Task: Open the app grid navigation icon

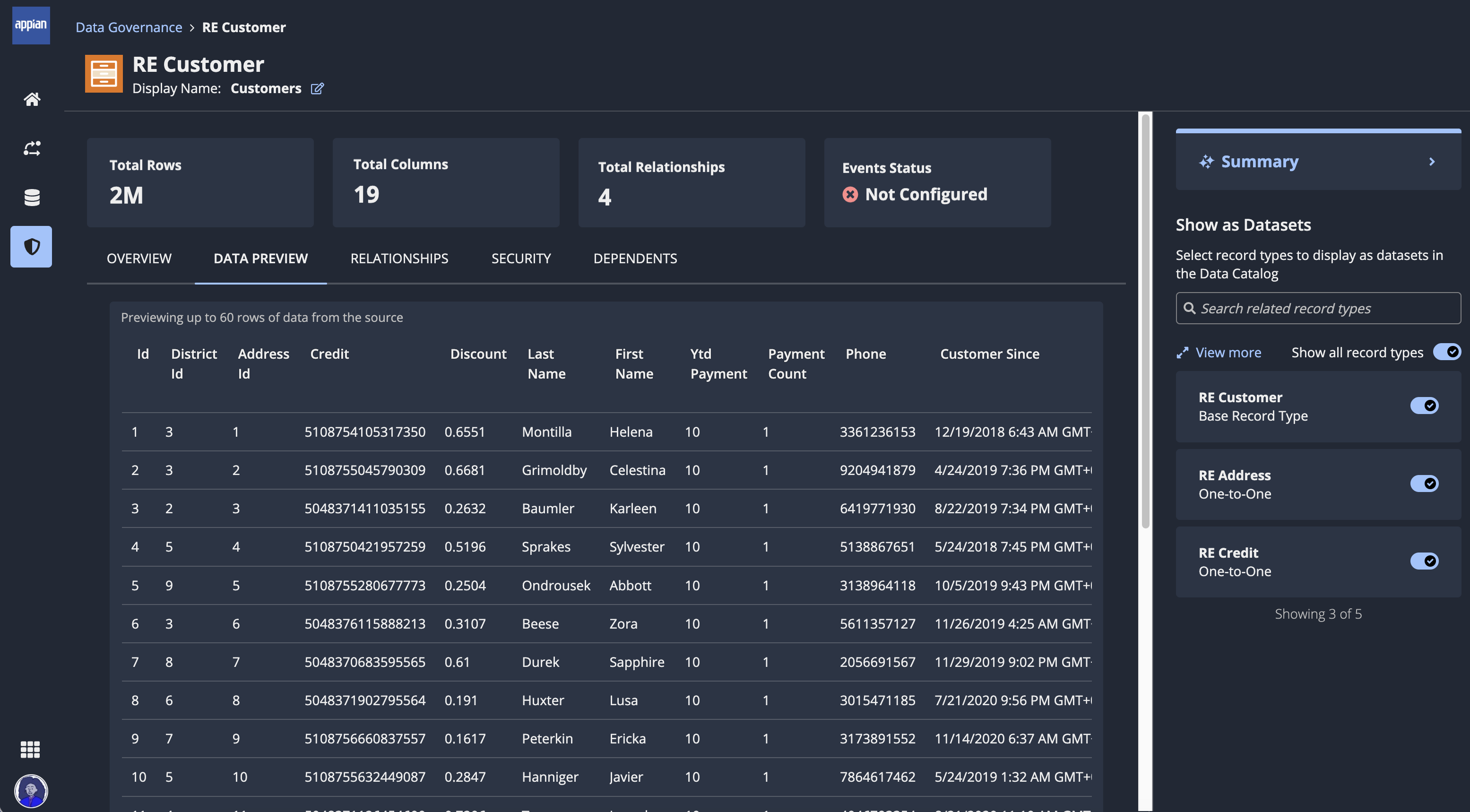Action: pyautogui.click(x=30, y=749)
